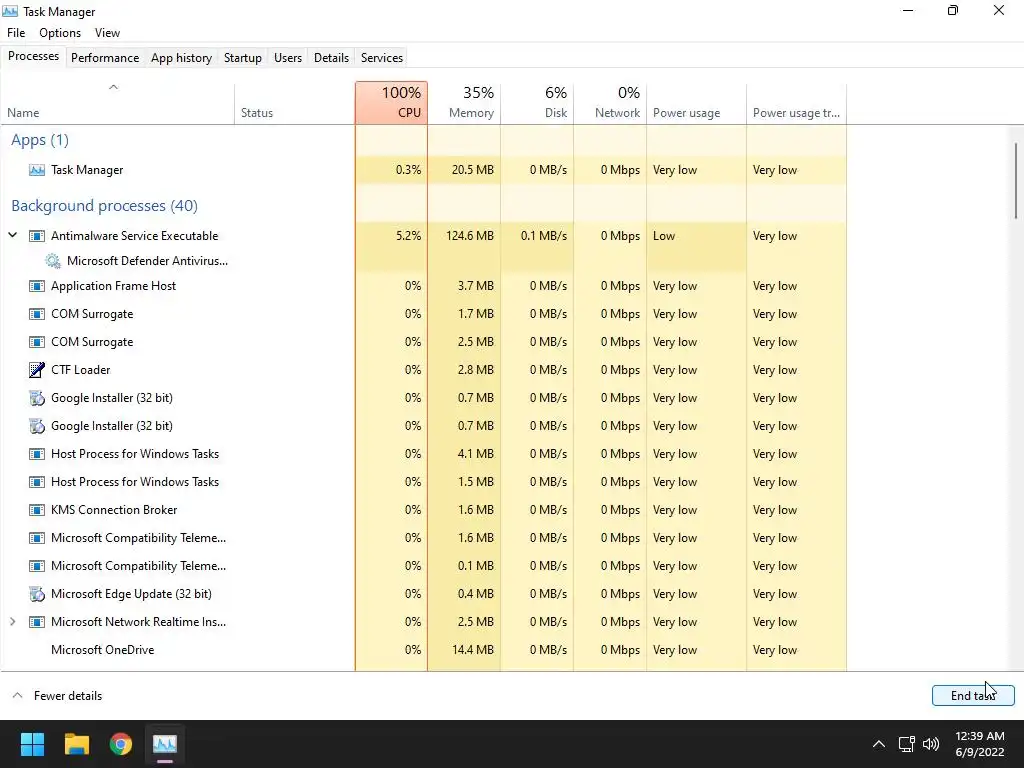Click the Low power usage value
This screenshot has width=1024, height=768.
[664, 236]
